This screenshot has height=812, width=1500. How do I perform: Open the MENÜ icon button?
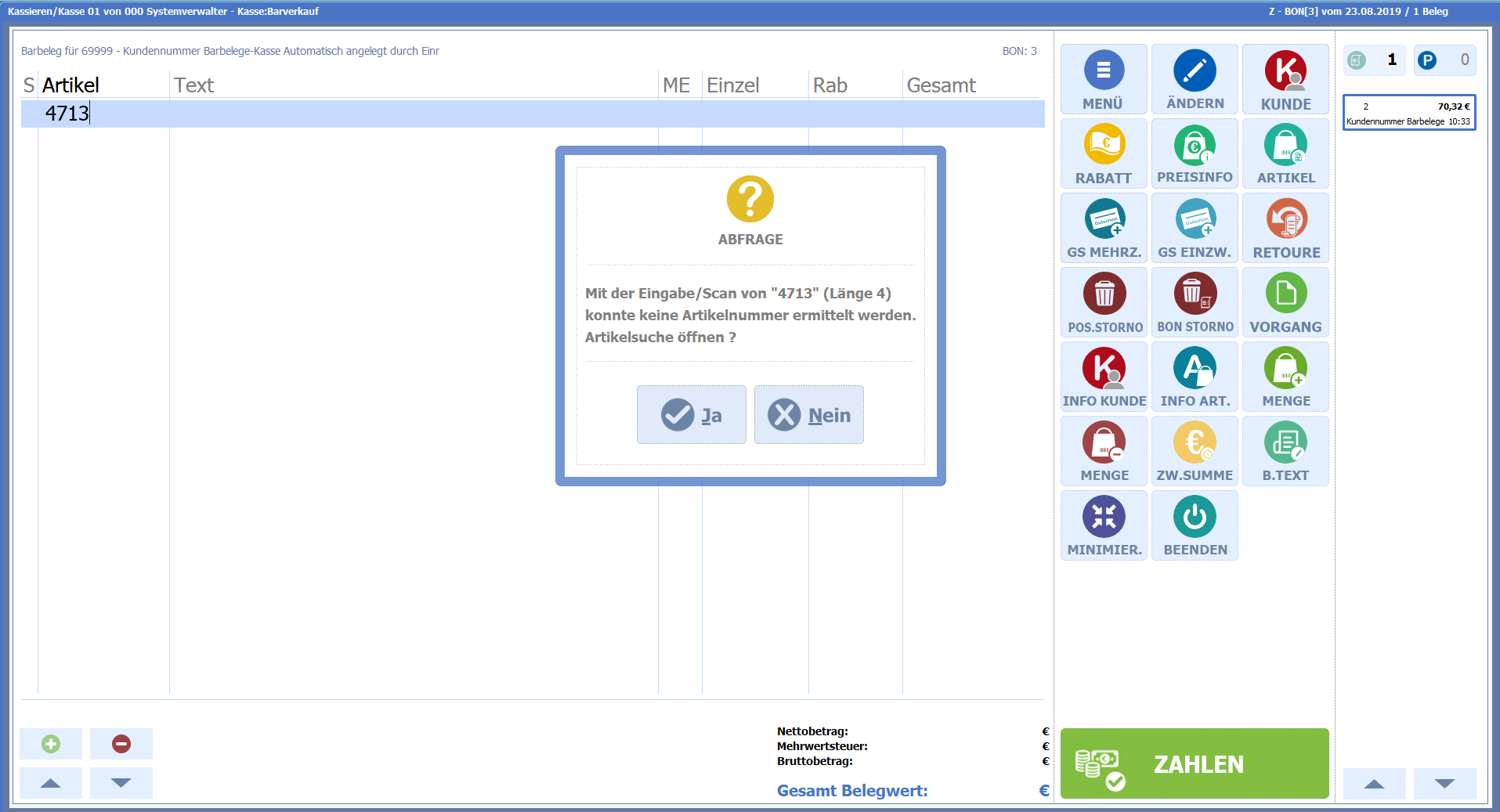[1104, 71]
